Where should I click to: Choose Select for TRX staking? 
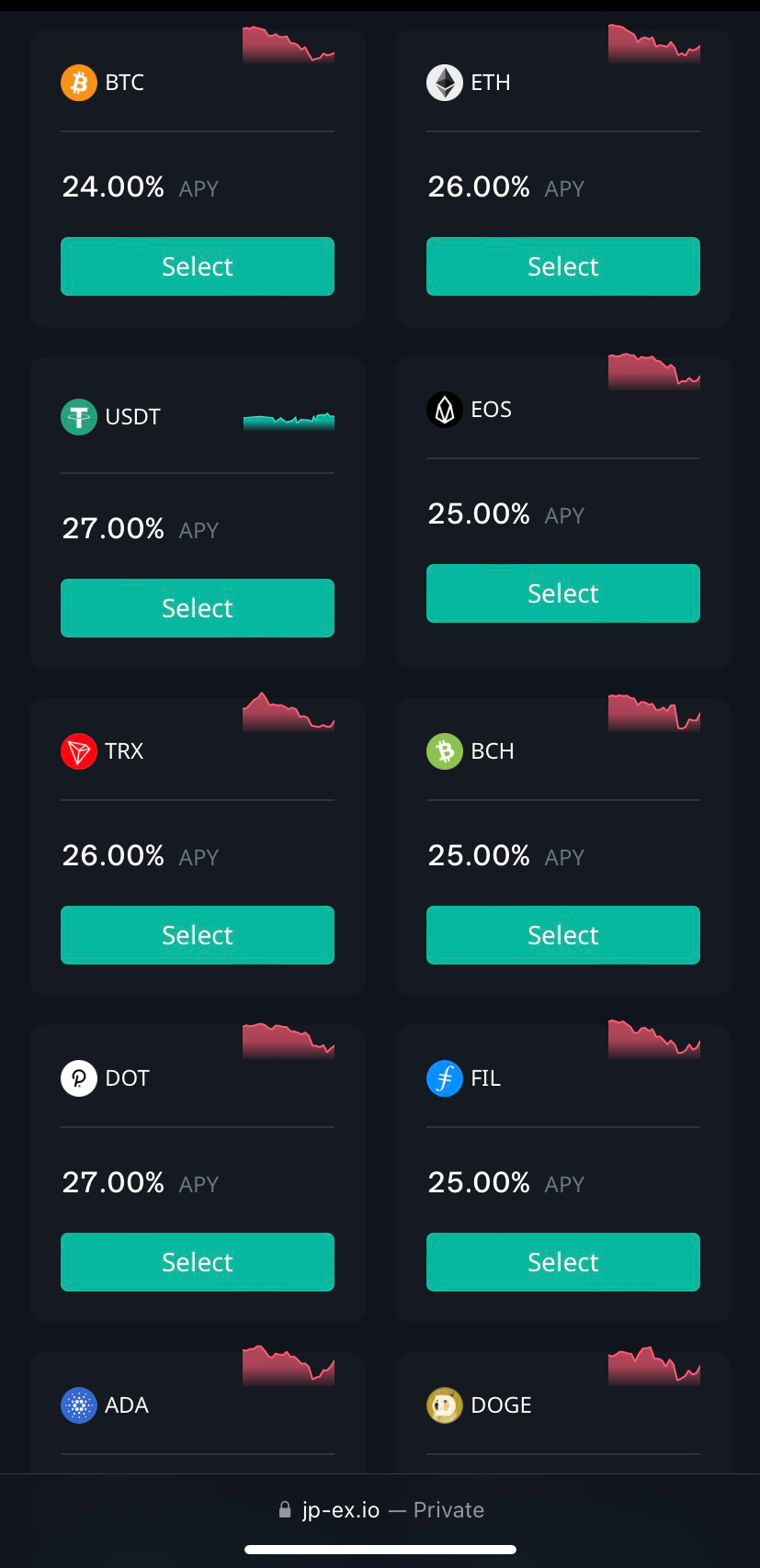click(198, 935)
